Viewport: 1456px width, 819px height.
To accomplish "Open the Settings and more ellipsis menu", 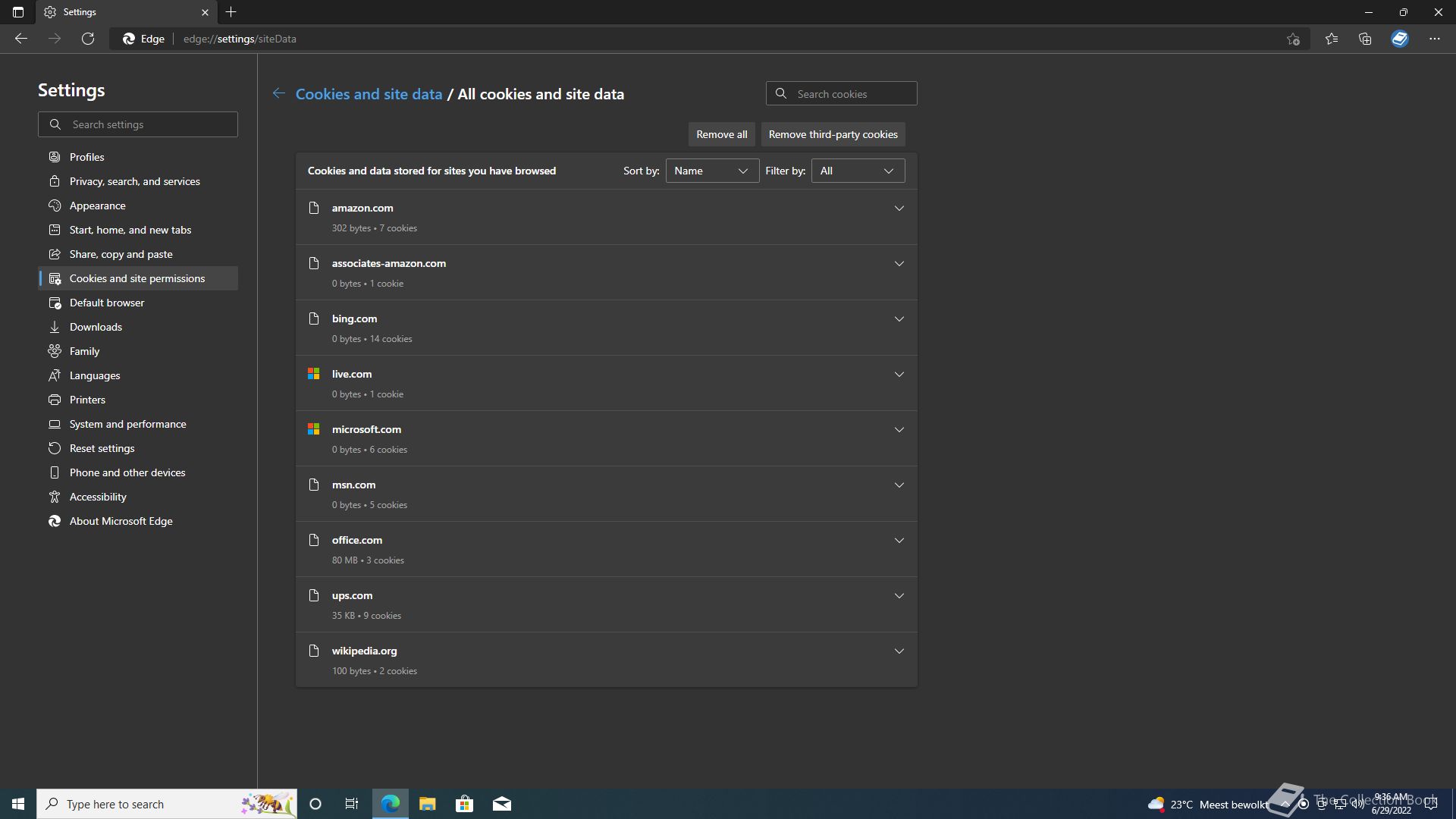I will [1435, 39].
